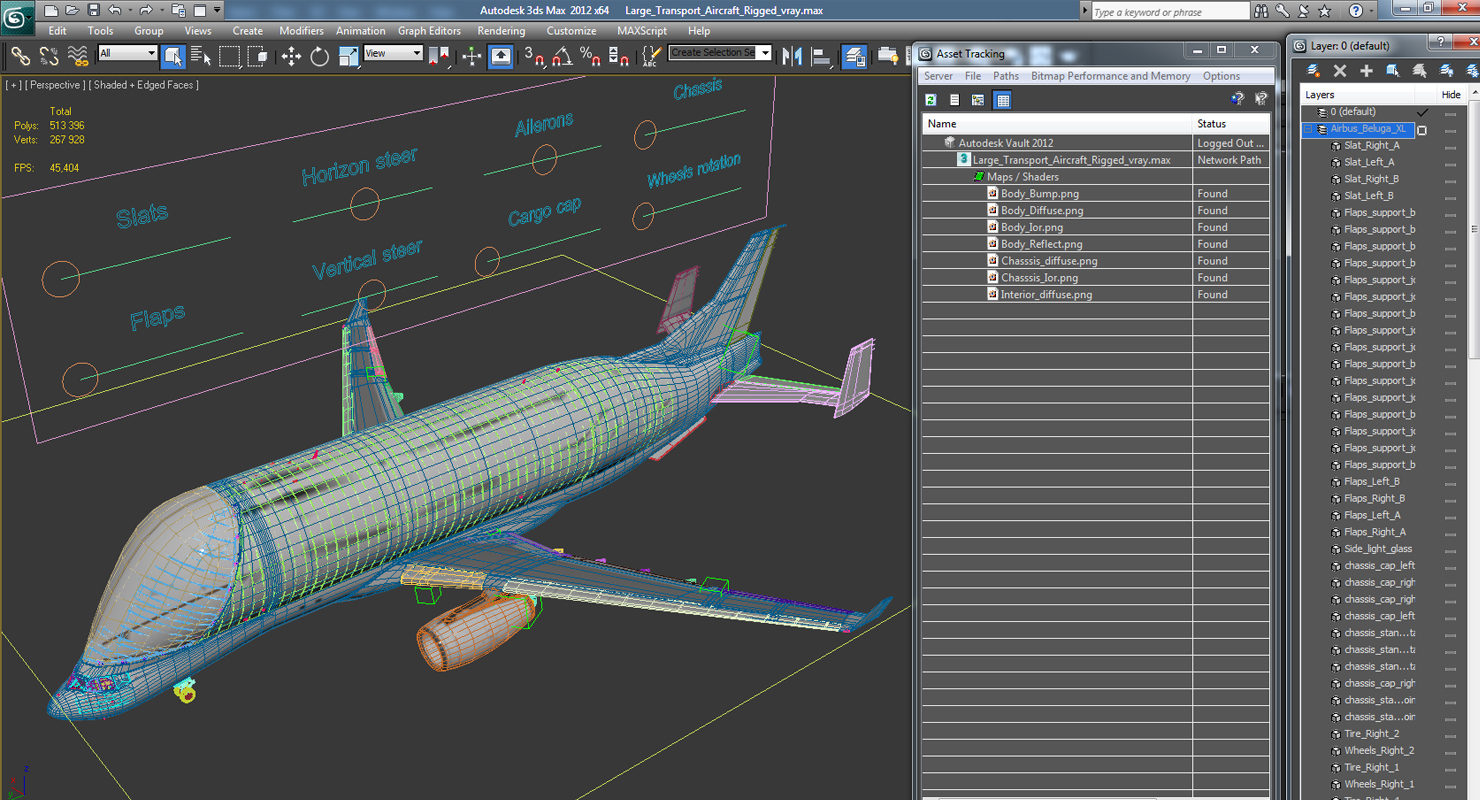Click the Align tool icon
This screenshot has width=1480, height=800.
pos(822,56)
